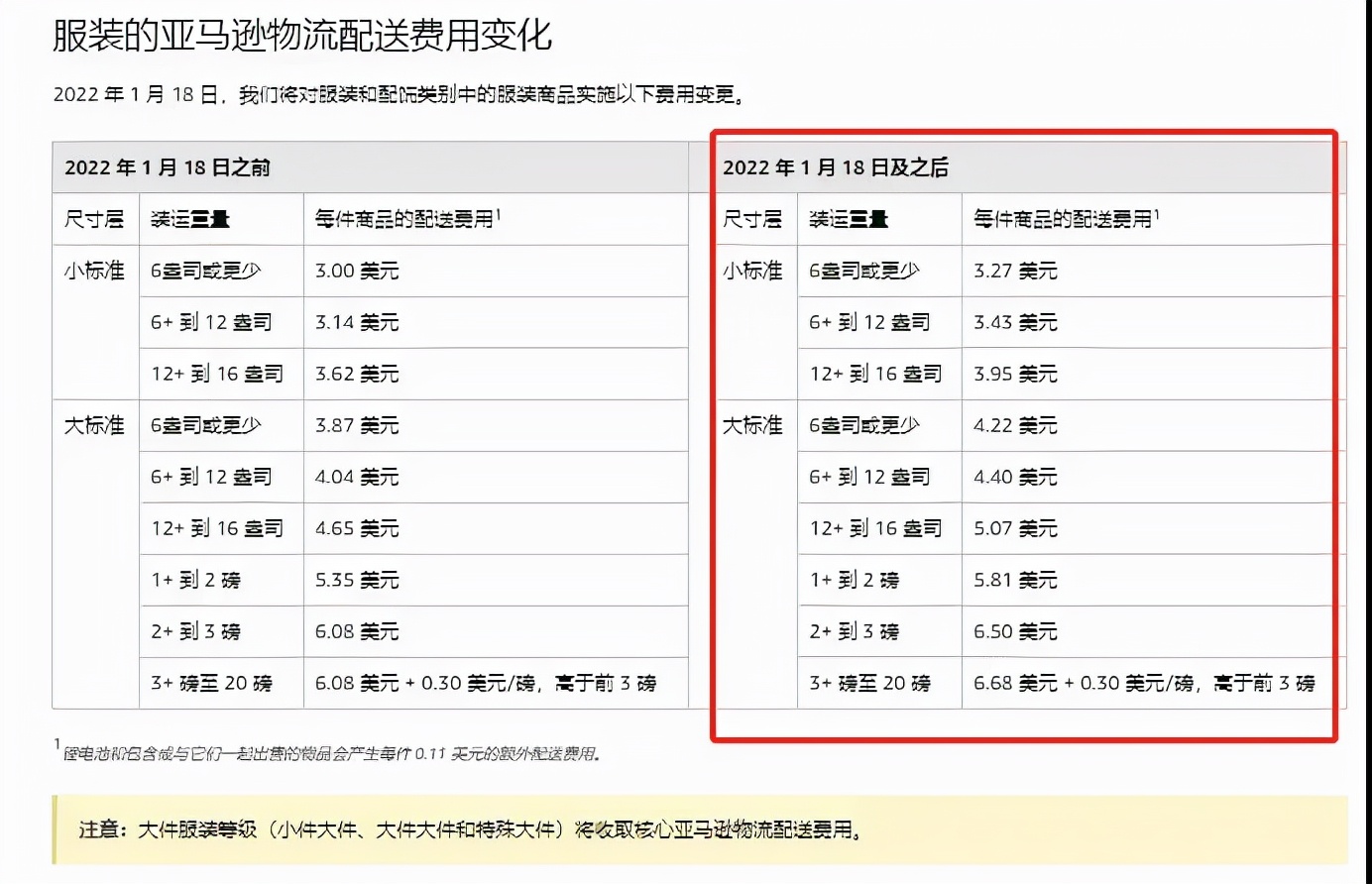The image size is (1372, 884).
Task: Select the fee value 4.22 美元
Action: (1015, 425)
